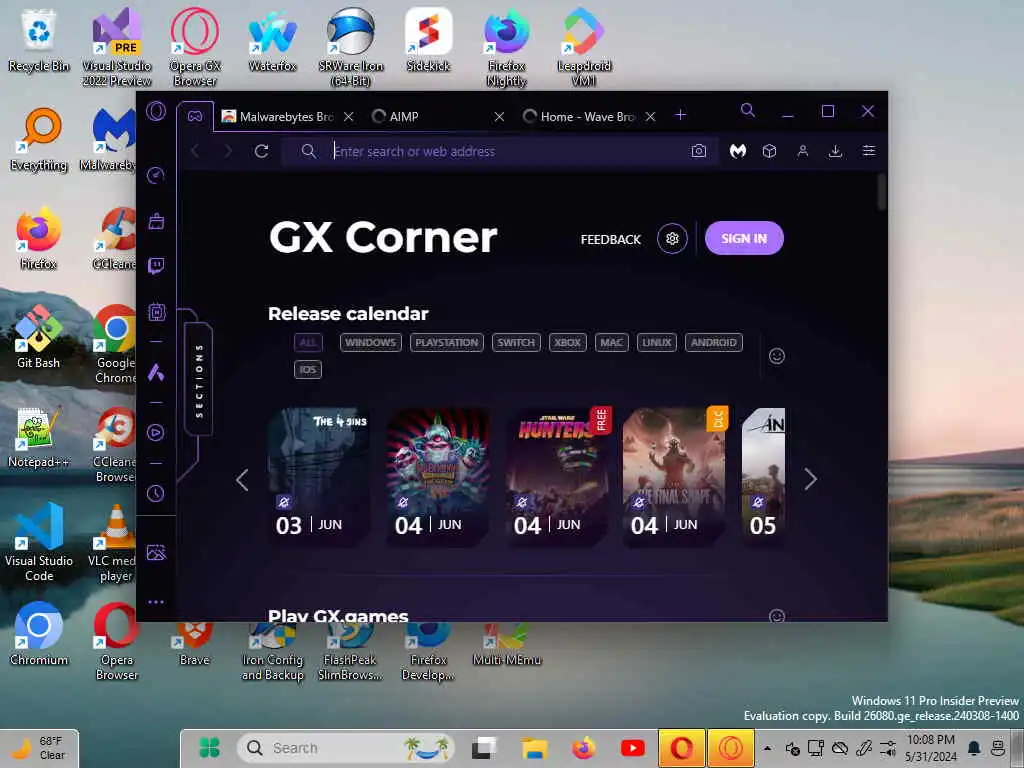Toggle release reminder bell on Star Wars Hunters
This screenshot has height=768, width=1024.
(521, 502)
